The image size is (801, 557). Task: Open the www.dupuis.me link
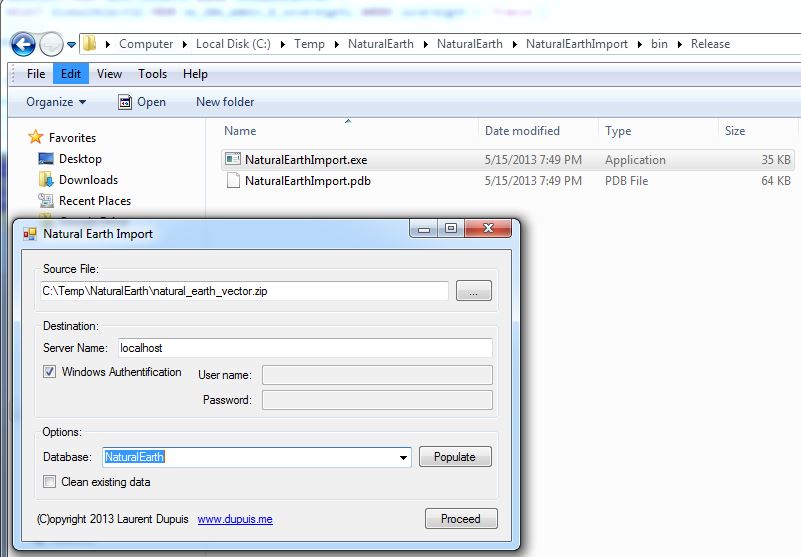235,520
